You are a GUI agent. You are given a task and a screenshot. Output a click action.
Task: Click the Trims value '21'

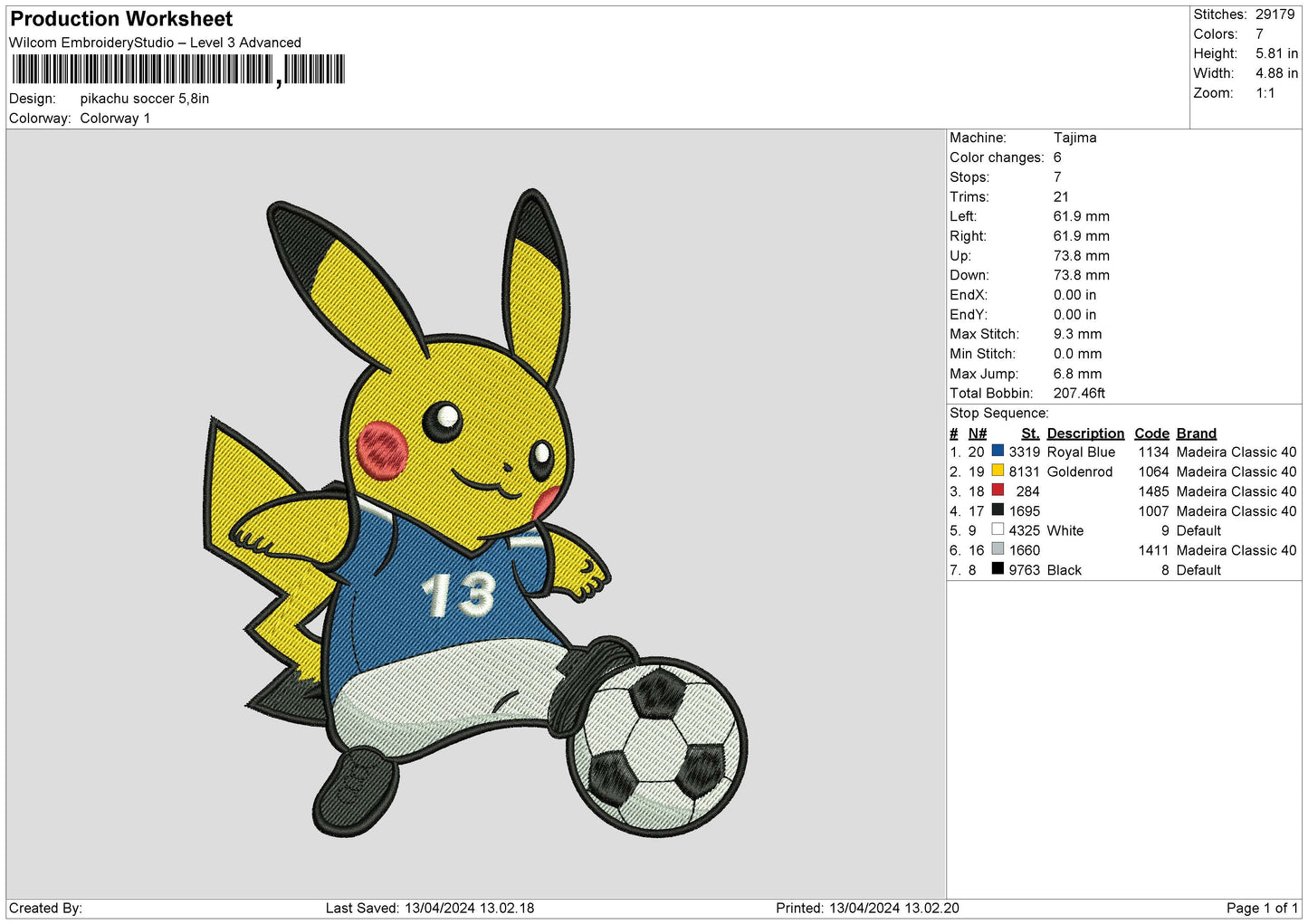tap(1061, 197)
